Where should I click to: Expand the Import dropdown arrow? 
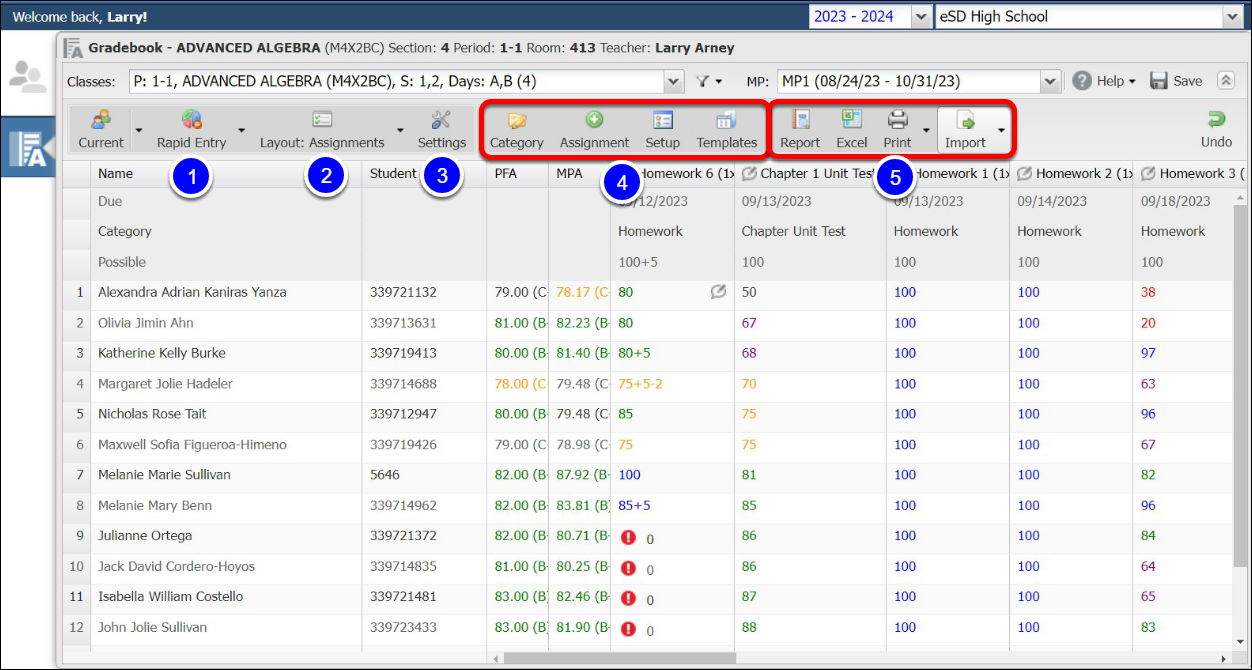point(1001,130)
